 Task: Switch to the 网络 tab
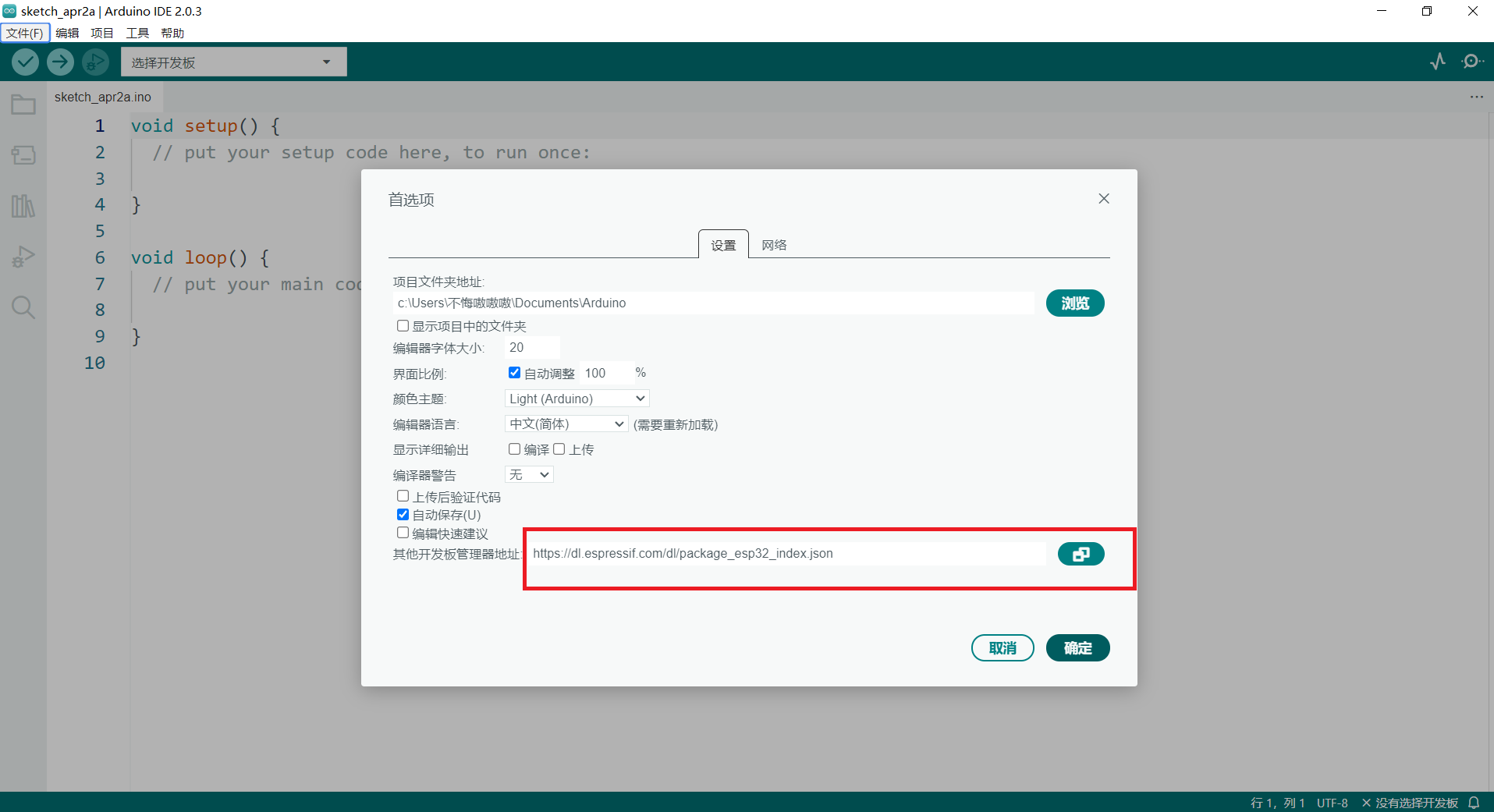(x=774, y=245)
